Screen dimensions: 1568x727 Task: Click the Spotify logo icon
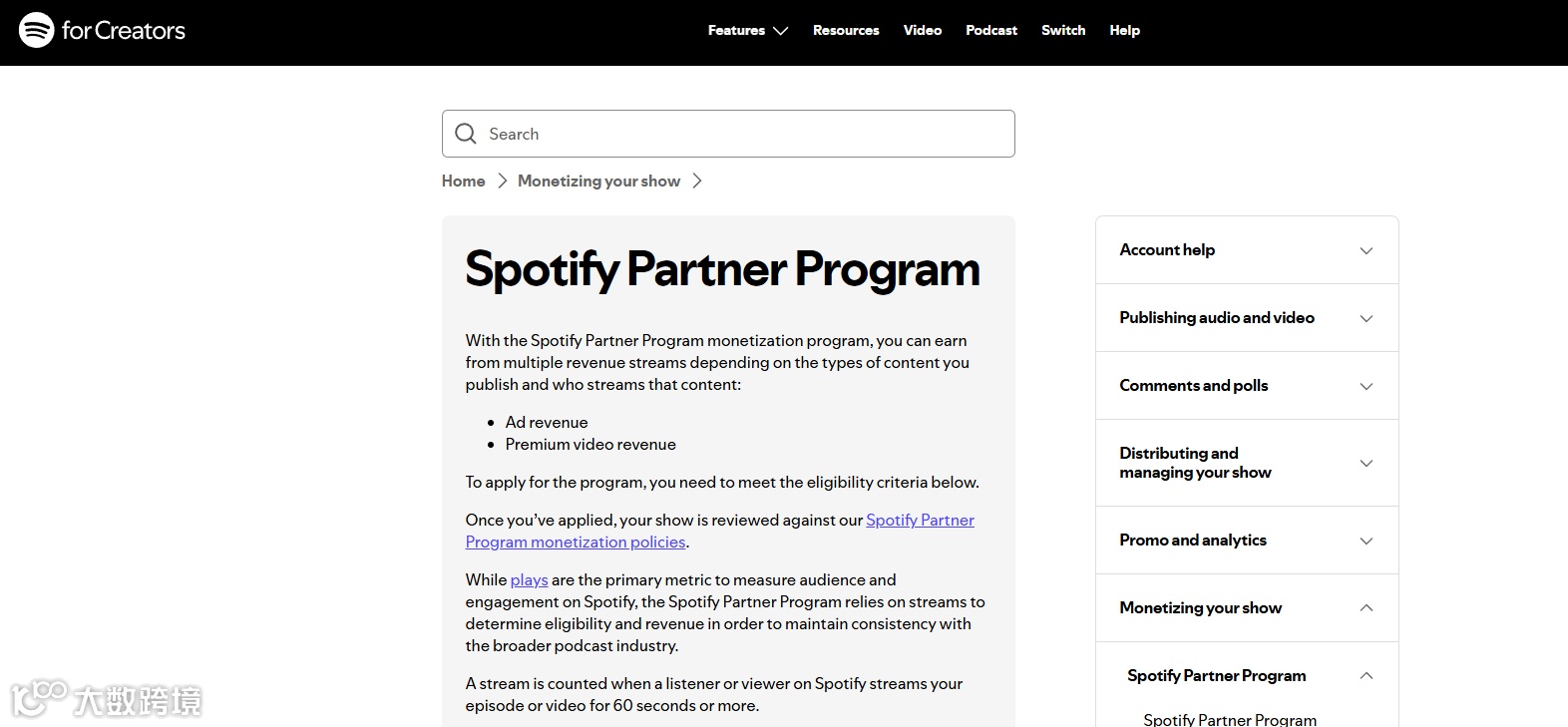tap(36, 30)
